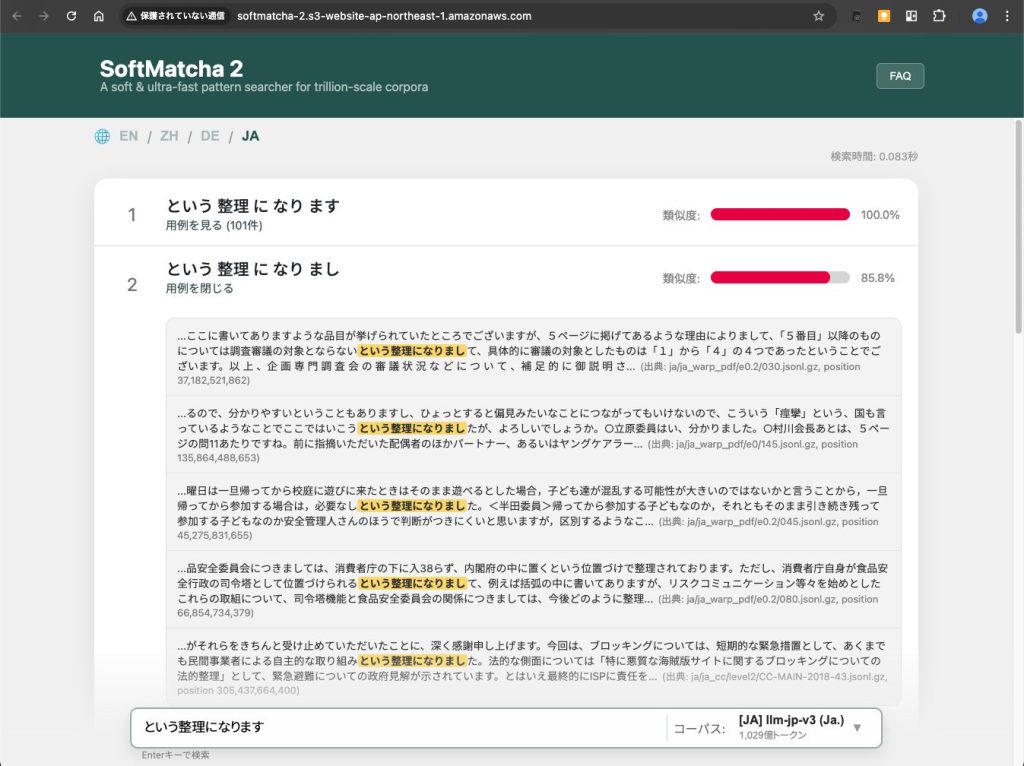Switch language to ZH
Screen dimensions: 1024x766
169,136
